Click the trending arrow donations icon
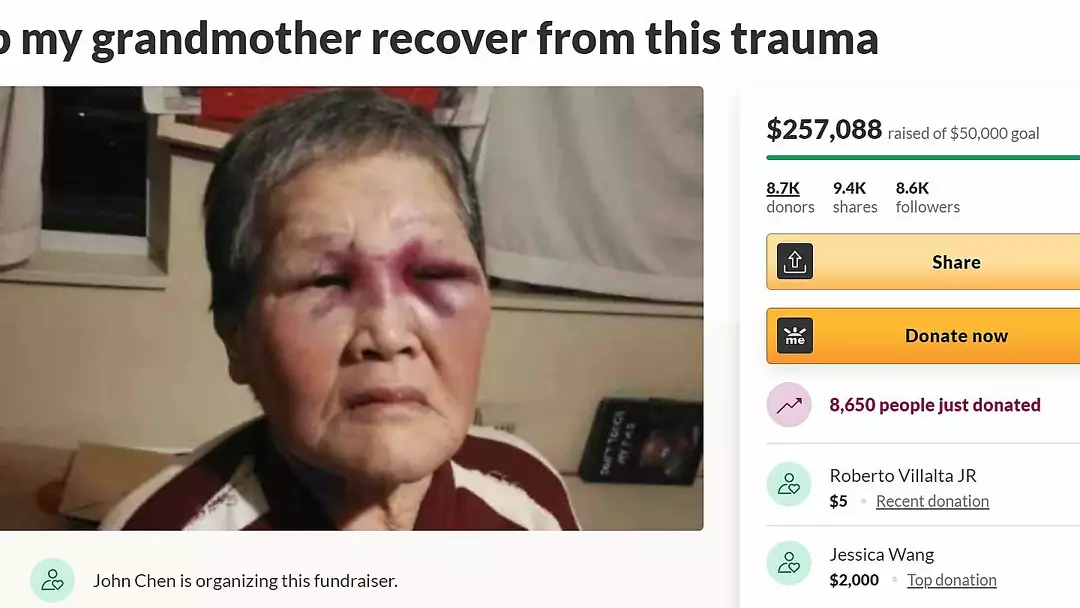The width and height of the screenshot is (1080, 608). 789,405
